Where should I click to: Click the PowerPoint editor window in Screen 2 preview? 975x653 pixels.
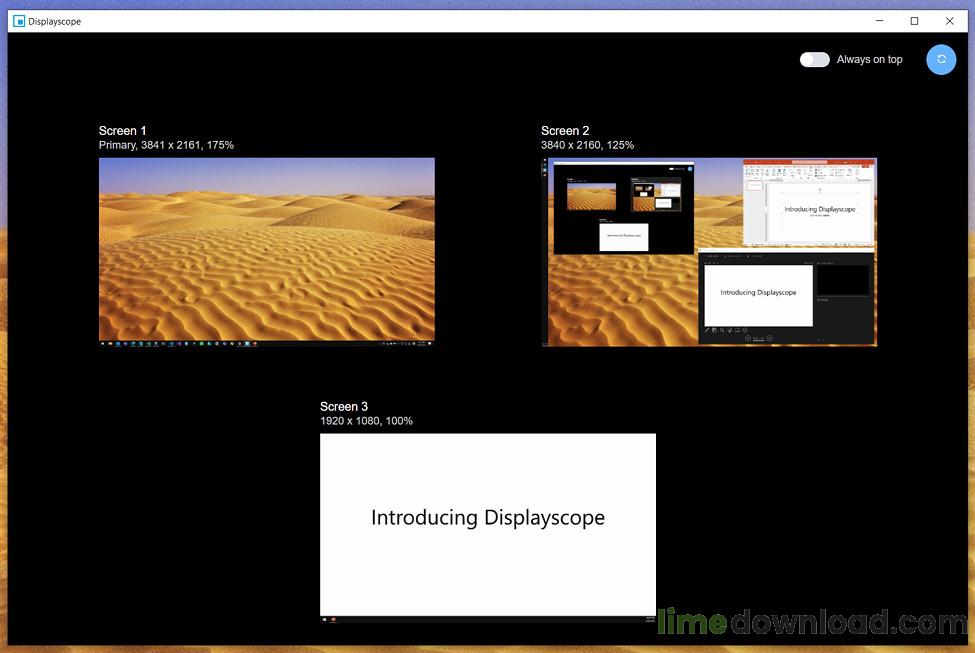coord(809,203)
